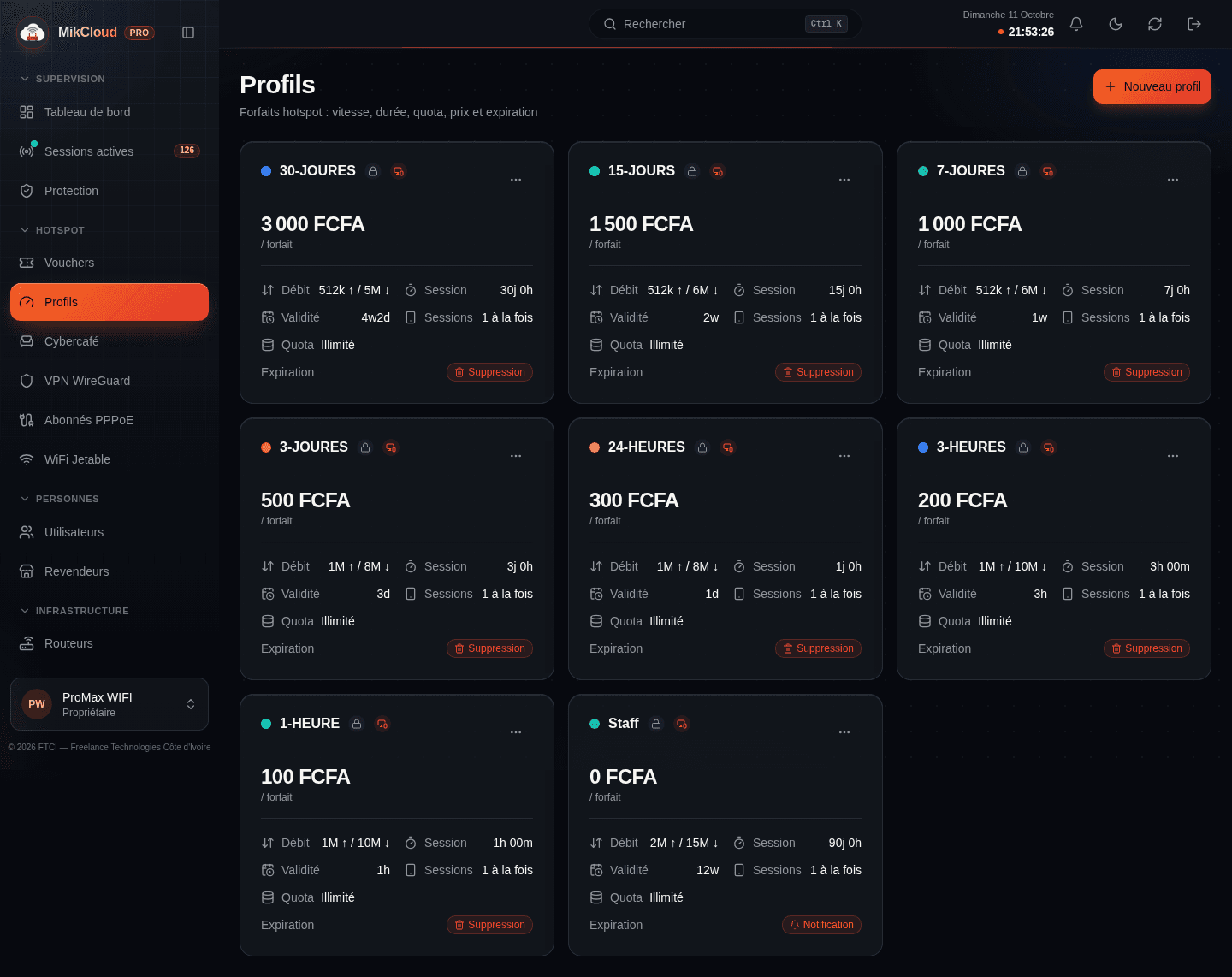
Task: Click the lock icon beside Staff profile
Action: coord(656,724)
